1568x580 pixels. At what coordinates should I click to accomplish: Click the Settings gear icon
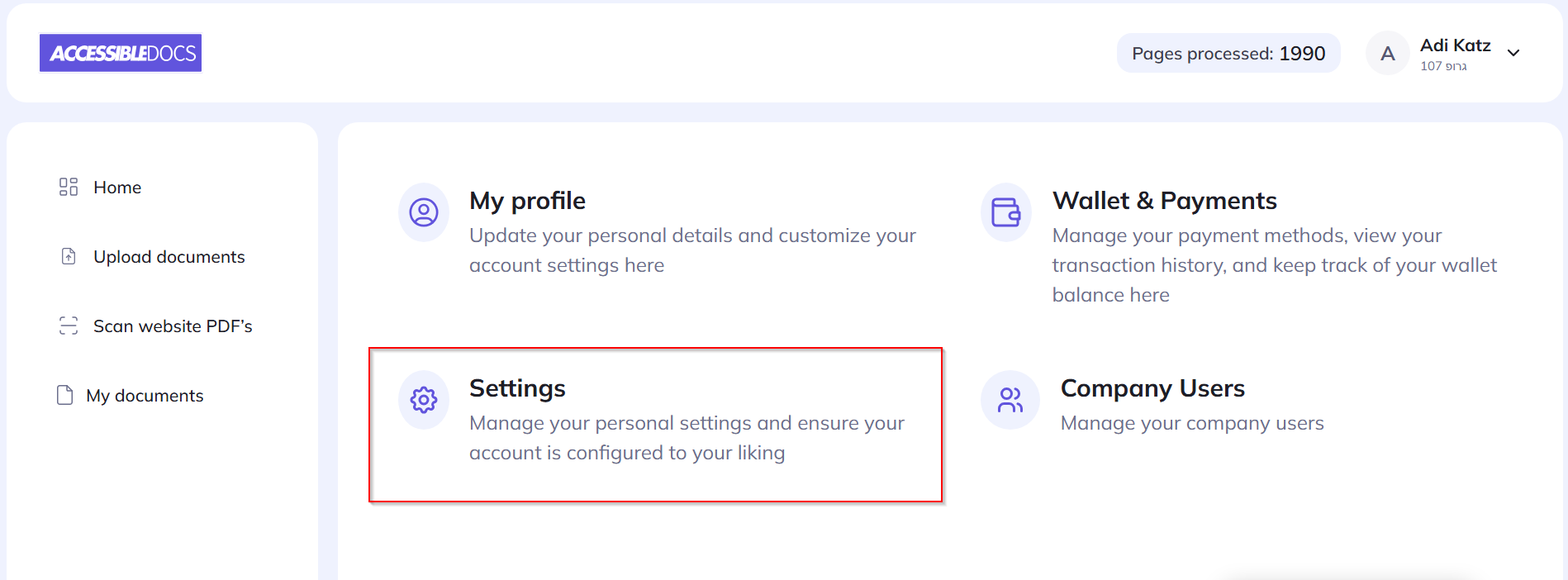click(x=423, y=400)
